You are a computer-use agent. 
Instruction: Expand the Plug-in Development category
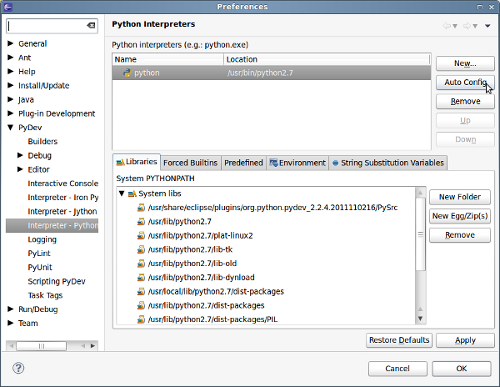click(11, 113)
